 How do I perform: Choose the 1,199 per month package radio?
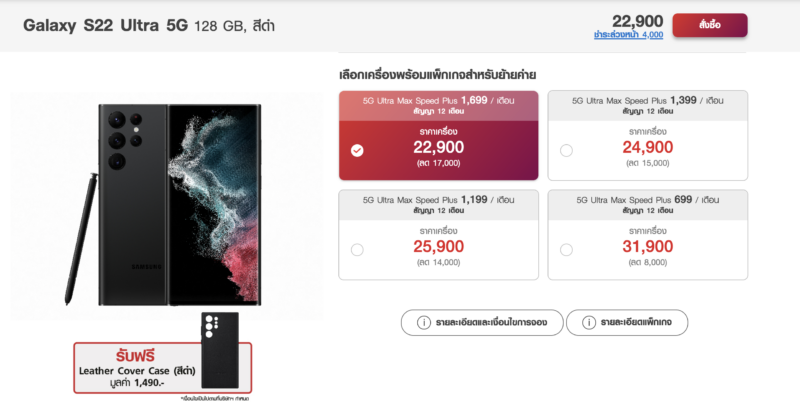[357, 250]
